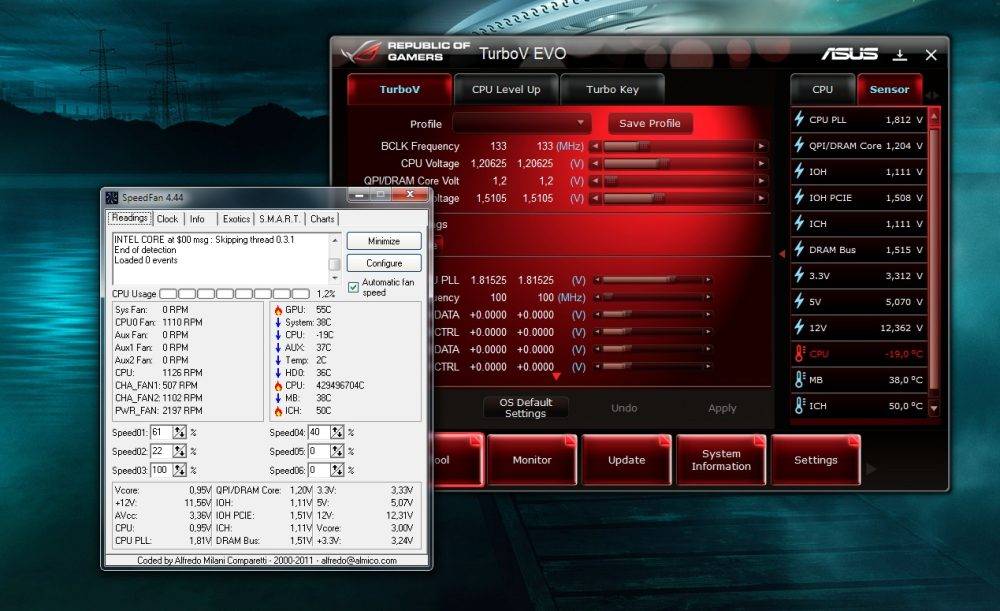The height and width of the screenshot is (611, 1000).
Task: Click the left arrow of CPU Voltage slider
Action: click(595, 164)
